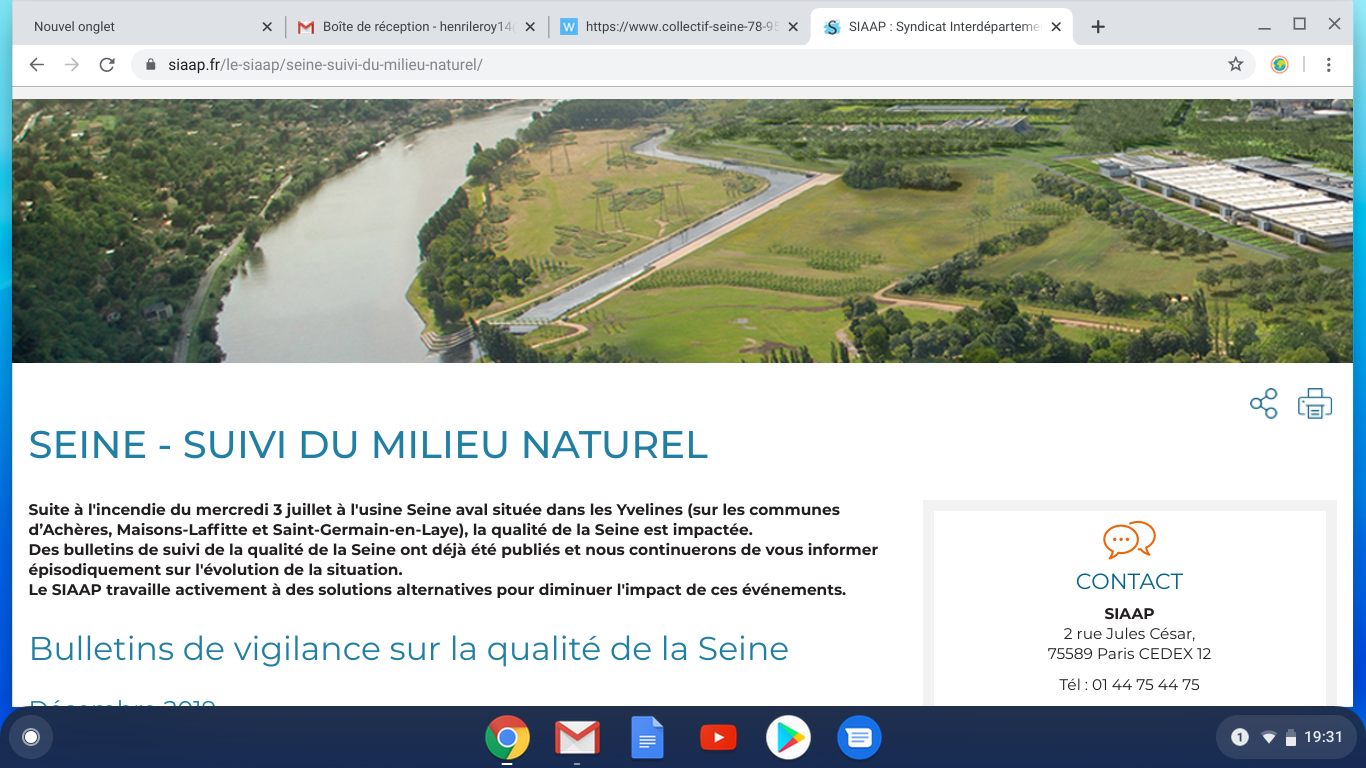Launch YouTube from the shelf
This screenshot has height=768, width=1366.
[x=718, y=738]
